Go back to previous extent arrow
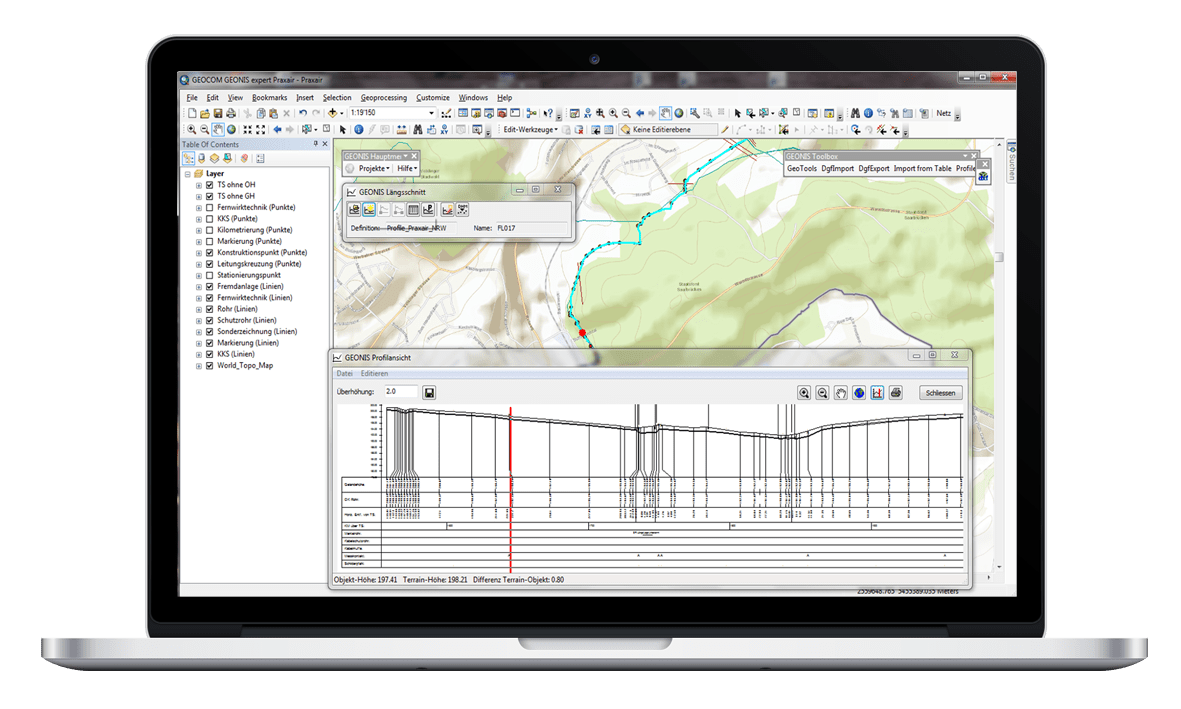1181x709 pixels. 276,130
